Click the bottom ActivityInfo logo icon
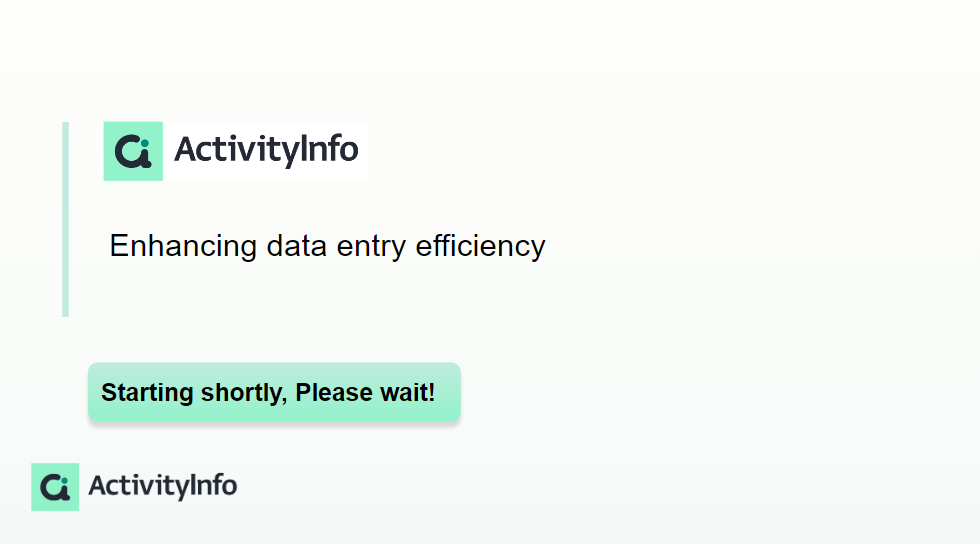 pyautogui.click(x=55, y=487)
